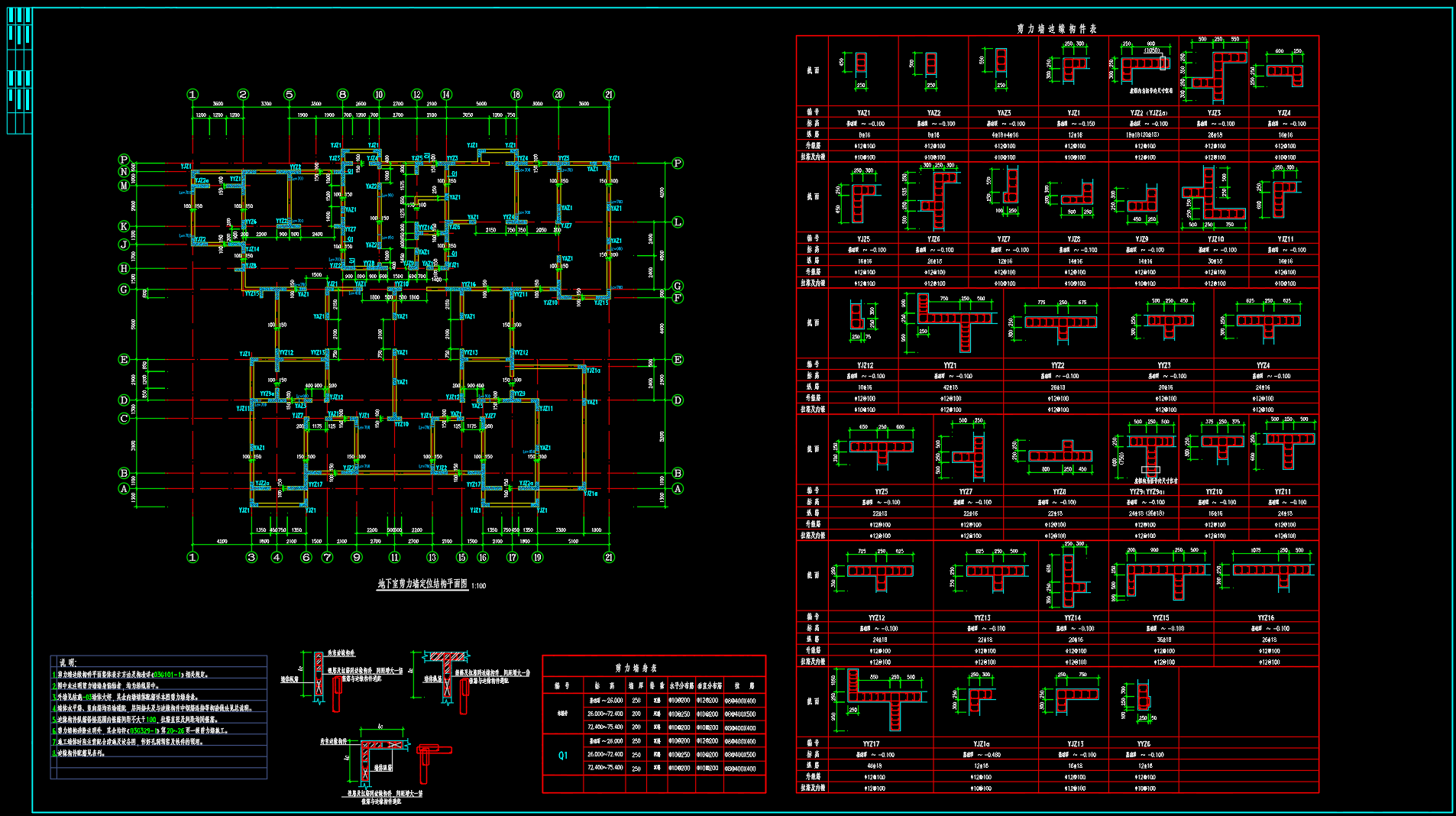
Task: Select axis bubble 2 above the plan
Action: [243, 95]
